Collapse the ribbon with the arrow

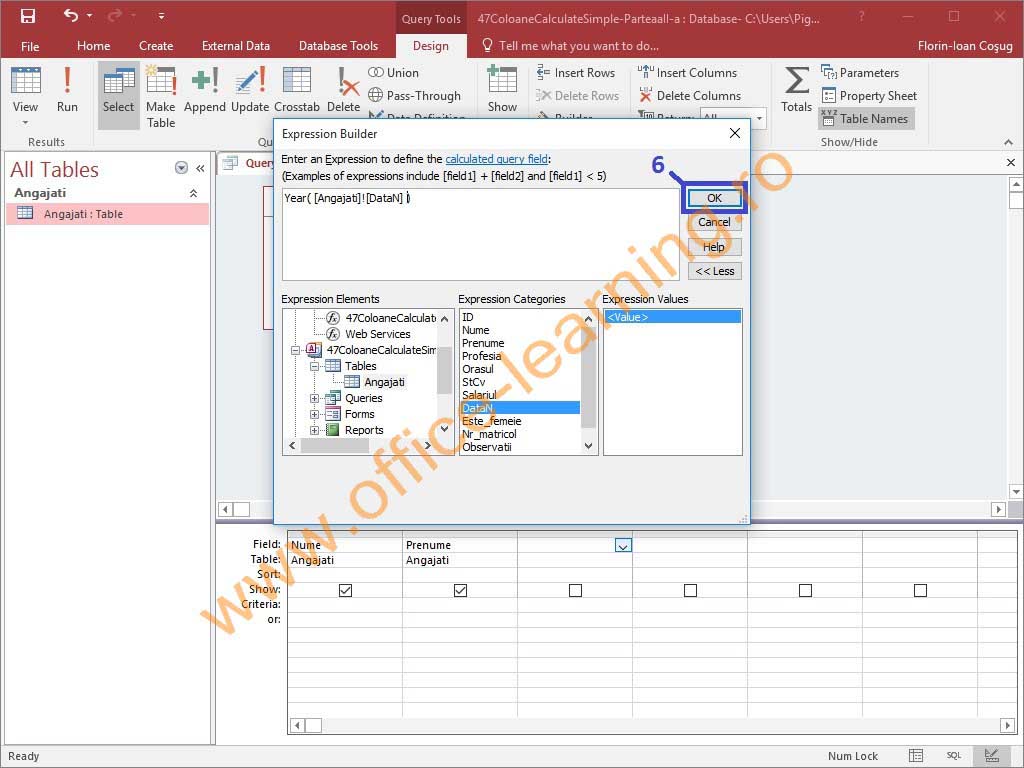[x=1008, y=142]
